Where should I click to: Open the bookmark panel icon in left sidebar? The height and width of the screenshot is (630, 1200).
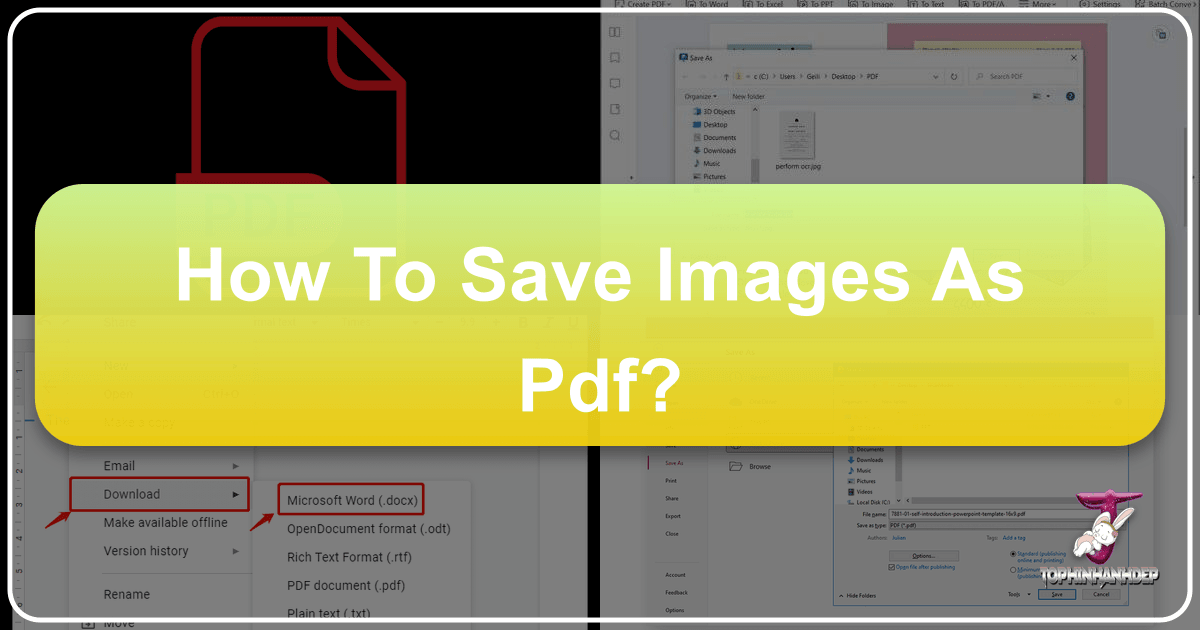pyautogui.click(x=616, y=58)
